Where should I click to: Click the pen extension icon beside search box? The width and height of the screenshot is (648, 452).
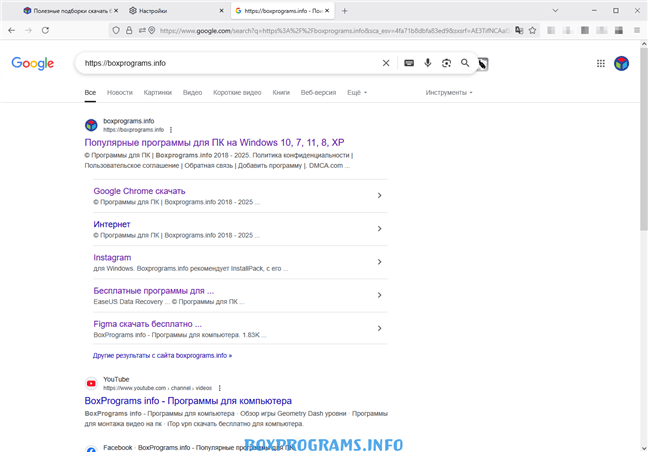coord(482,64)
